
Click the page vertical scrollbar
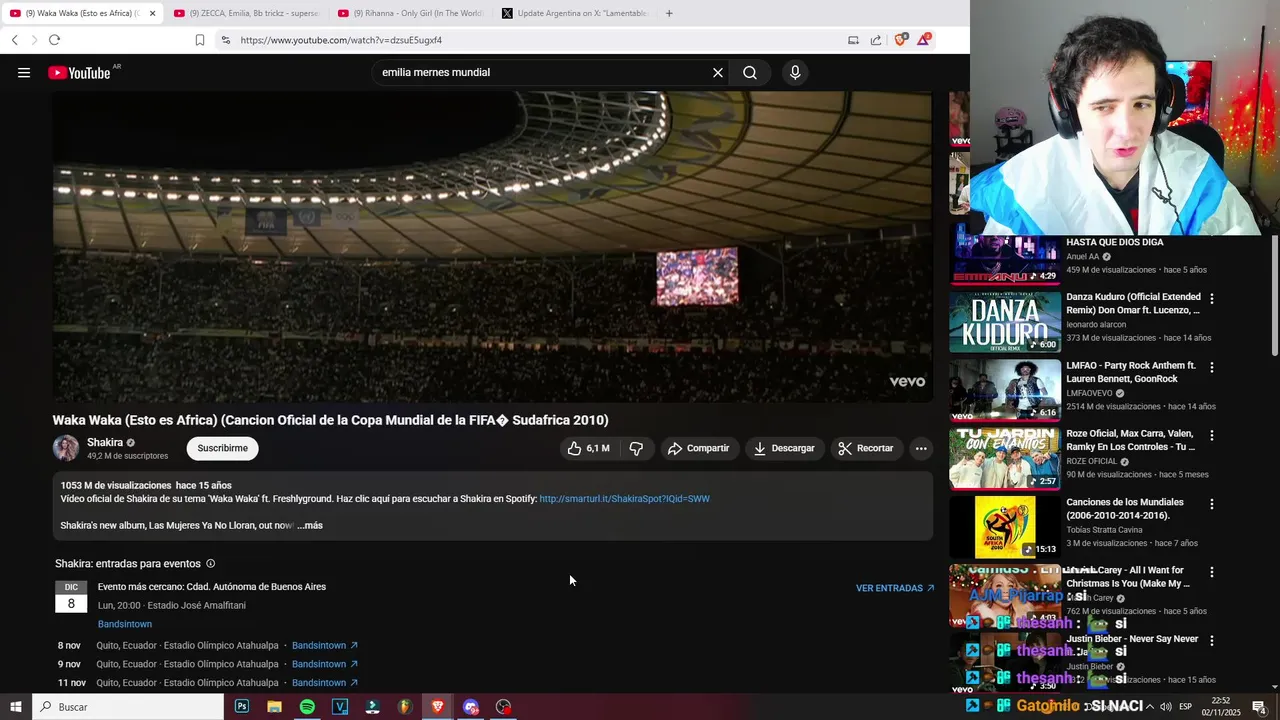coord(1275,295)
